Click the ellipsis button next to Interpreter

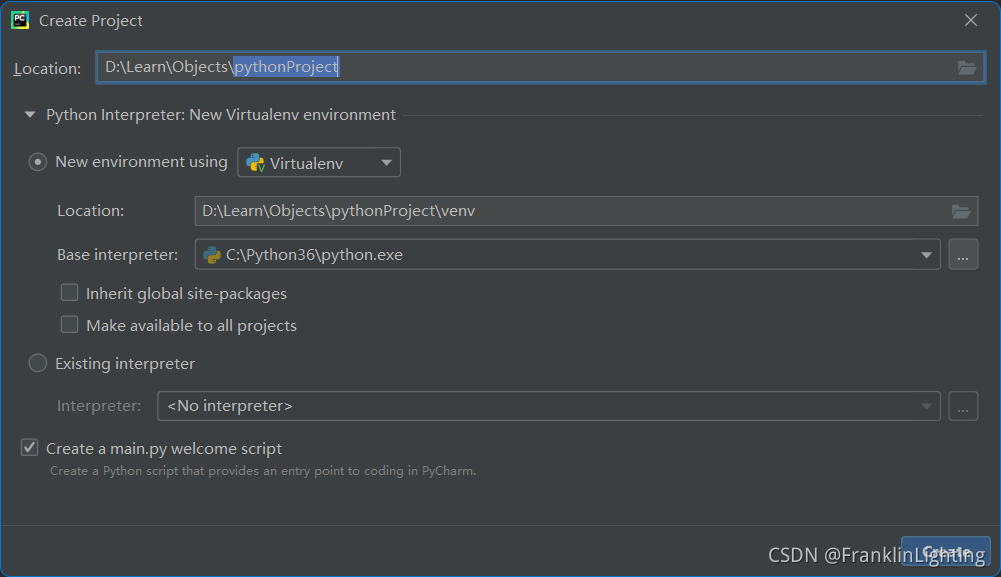(x=963, y=406)
